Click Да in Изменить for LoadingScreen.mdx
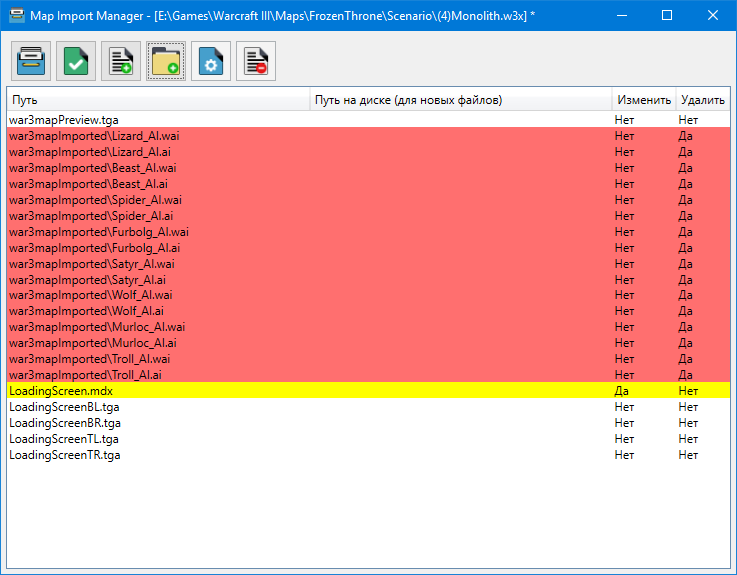 621,391
